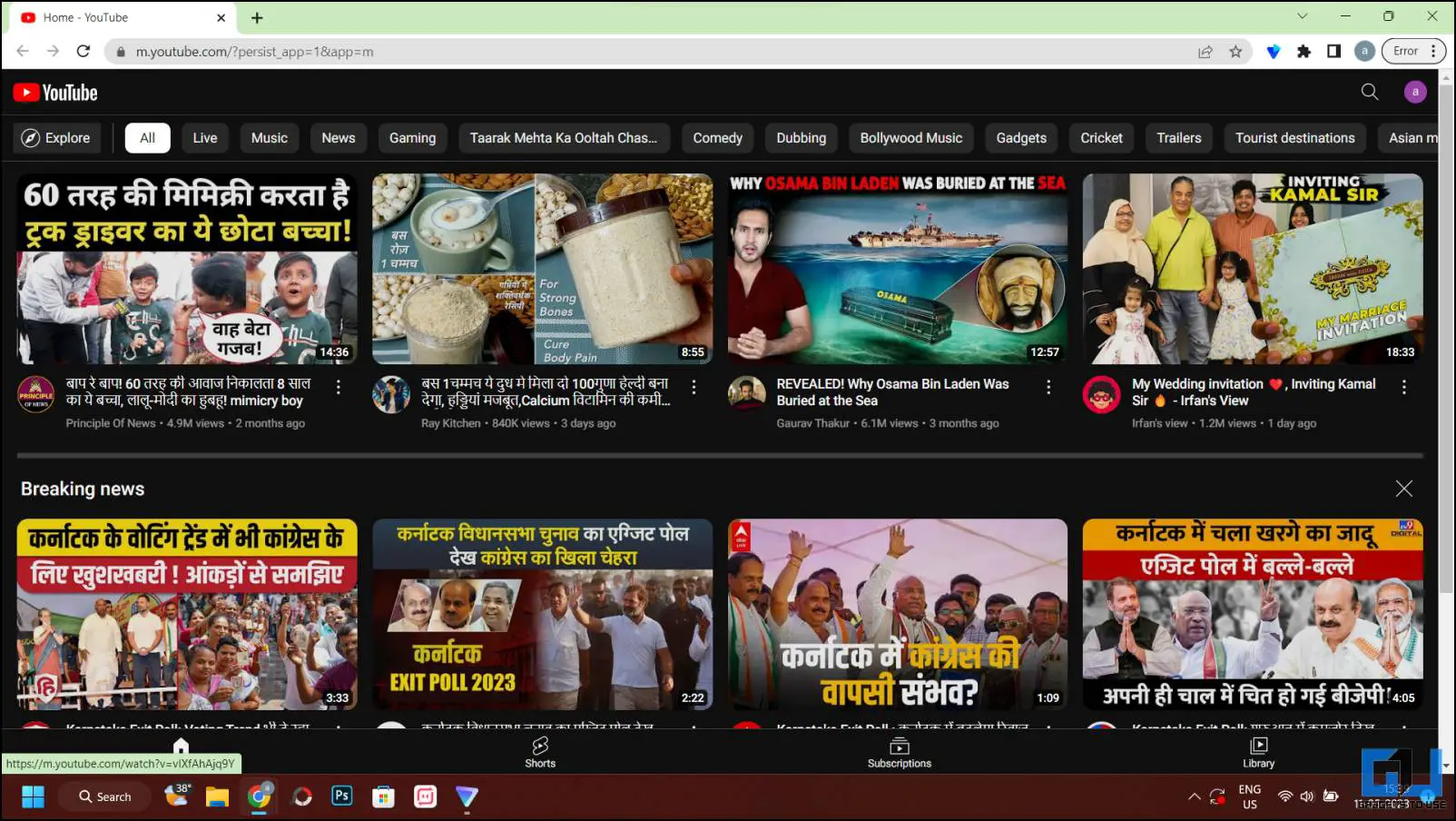Reload the YouTube page
1456x821 pixels.
[84, 52]
